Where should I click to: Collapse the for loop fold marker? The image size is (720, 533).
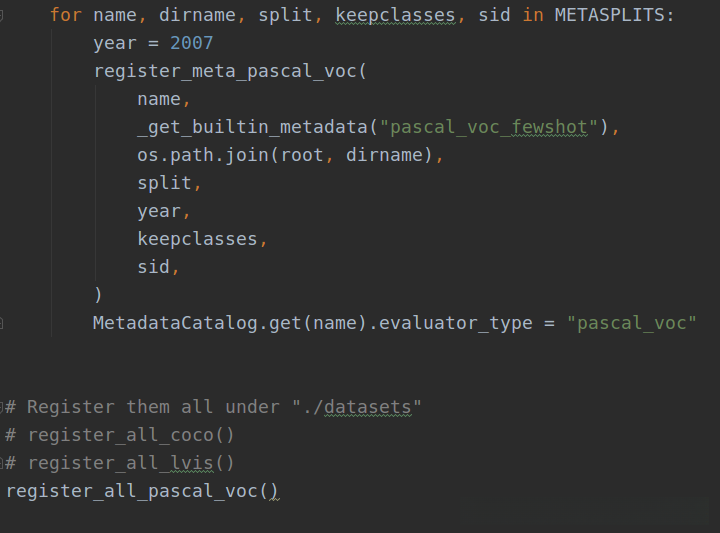coord(3,16)
